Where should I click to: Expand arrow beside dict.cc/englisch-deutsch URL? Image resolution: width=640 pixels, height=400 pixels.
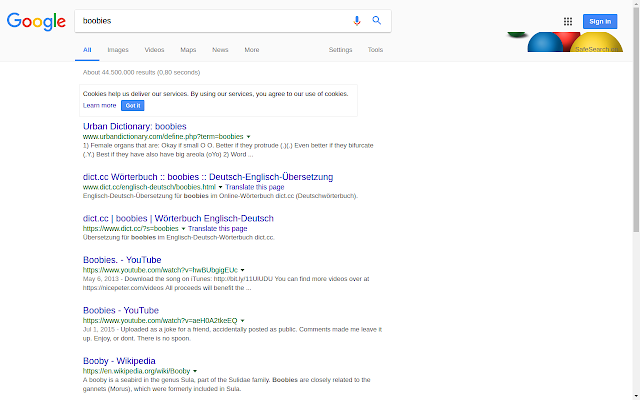point(220,187)
